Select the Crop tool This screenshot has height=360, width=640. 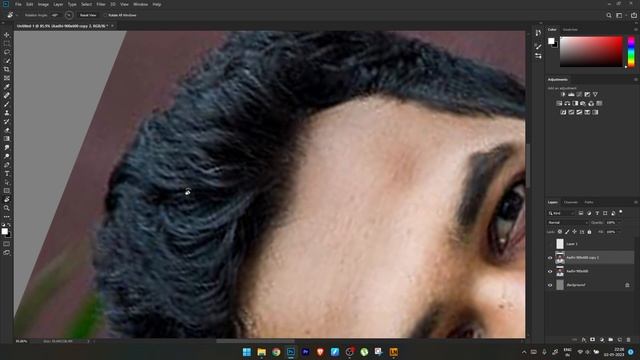coord(7,69)
